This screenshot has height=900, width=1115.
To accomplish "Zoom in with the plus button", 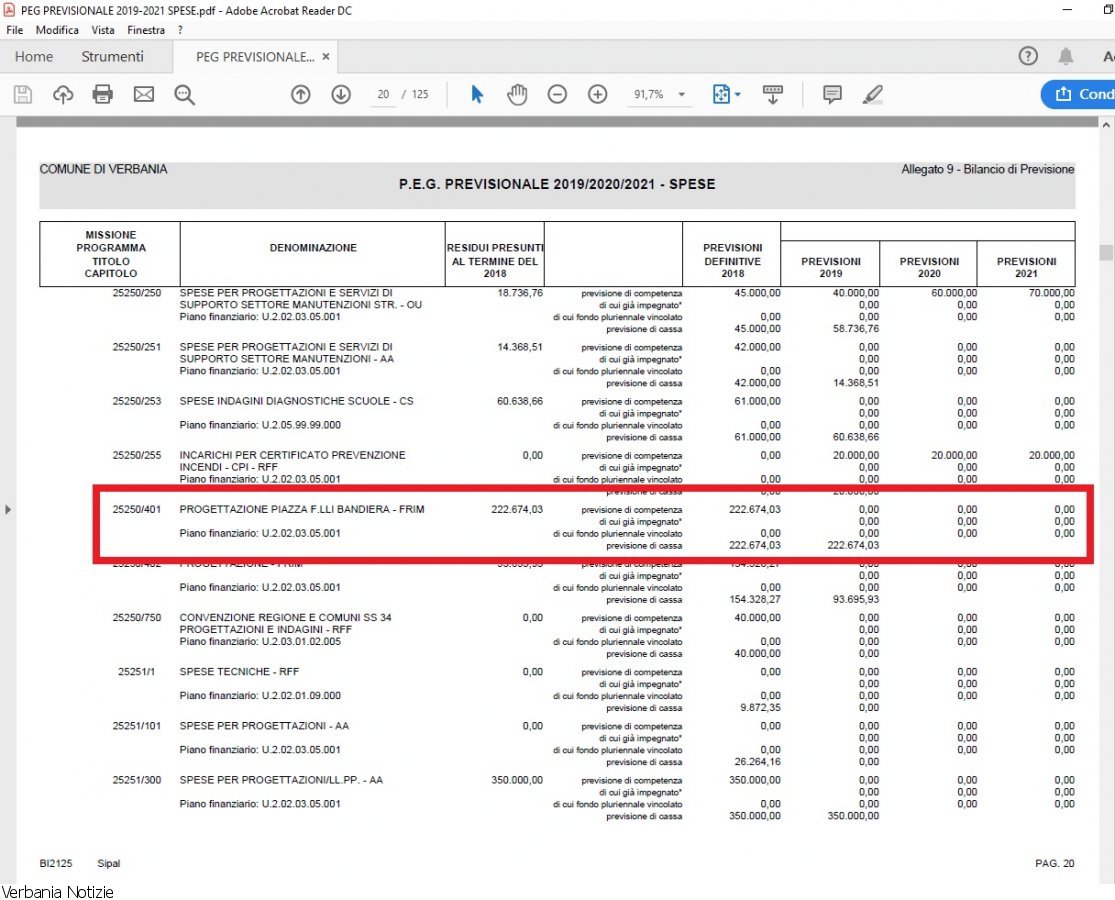I will pyautogui.click(x=598, y=94).
